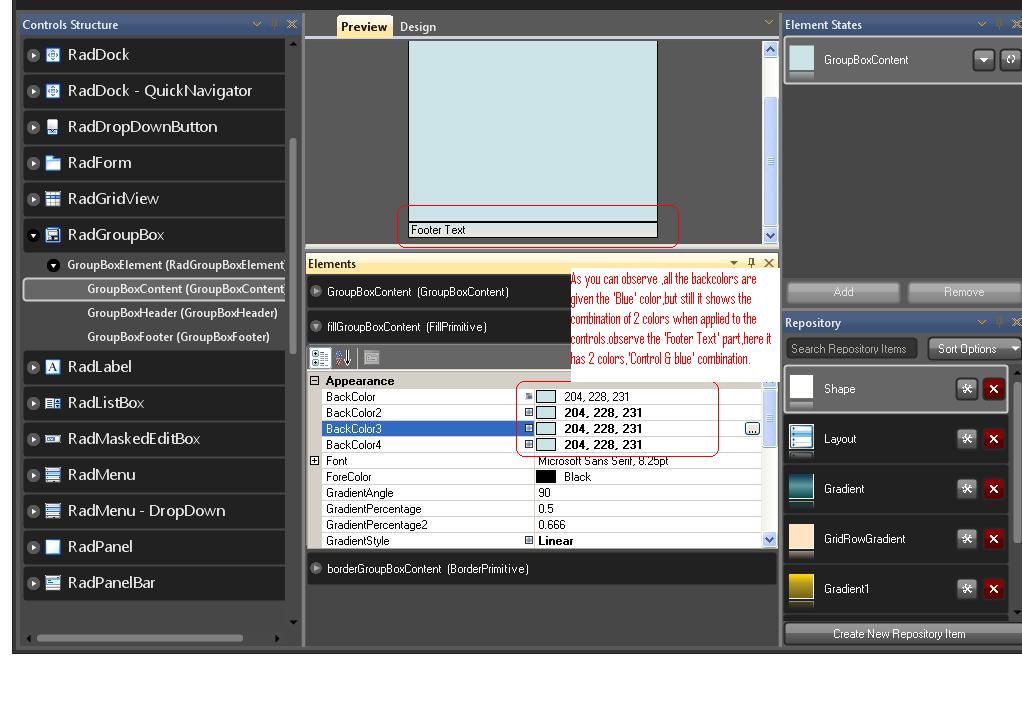Viewport: 1022px width, 706px height.
Task: Open BackColor3 ellipsis editor button
Action: tap(752, 428)
